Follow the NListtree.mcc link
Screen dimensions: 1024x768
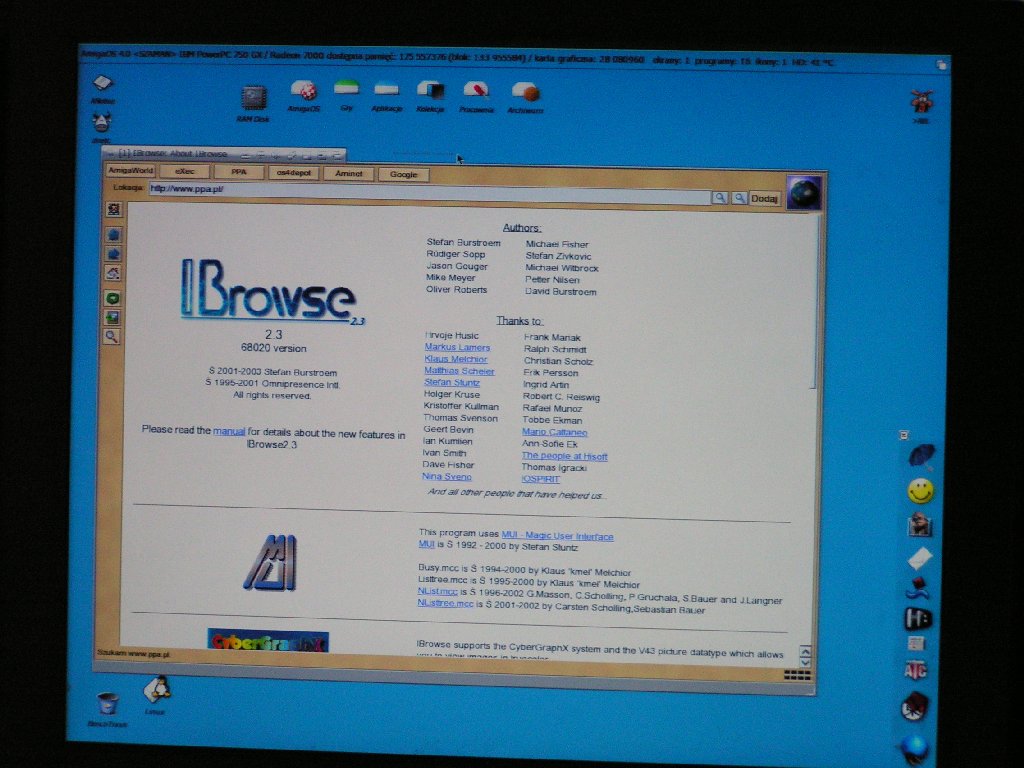tap(445, 603)
